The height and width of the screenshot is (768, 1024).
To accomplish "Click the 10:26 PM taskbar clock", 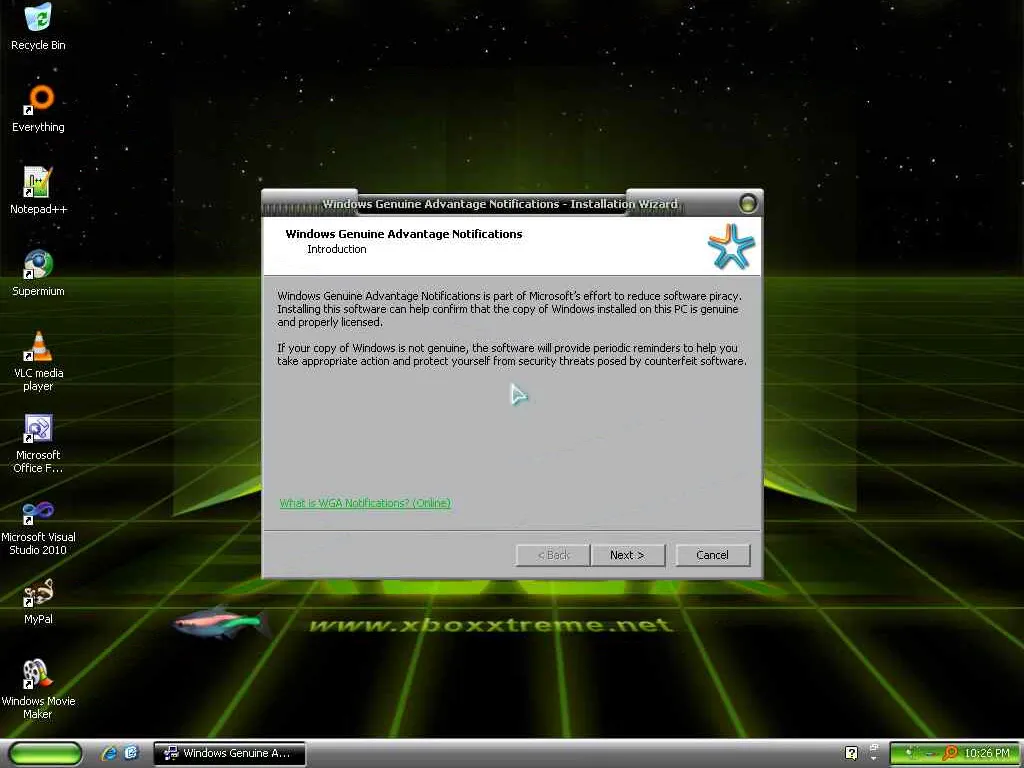I will click(987, 753).
